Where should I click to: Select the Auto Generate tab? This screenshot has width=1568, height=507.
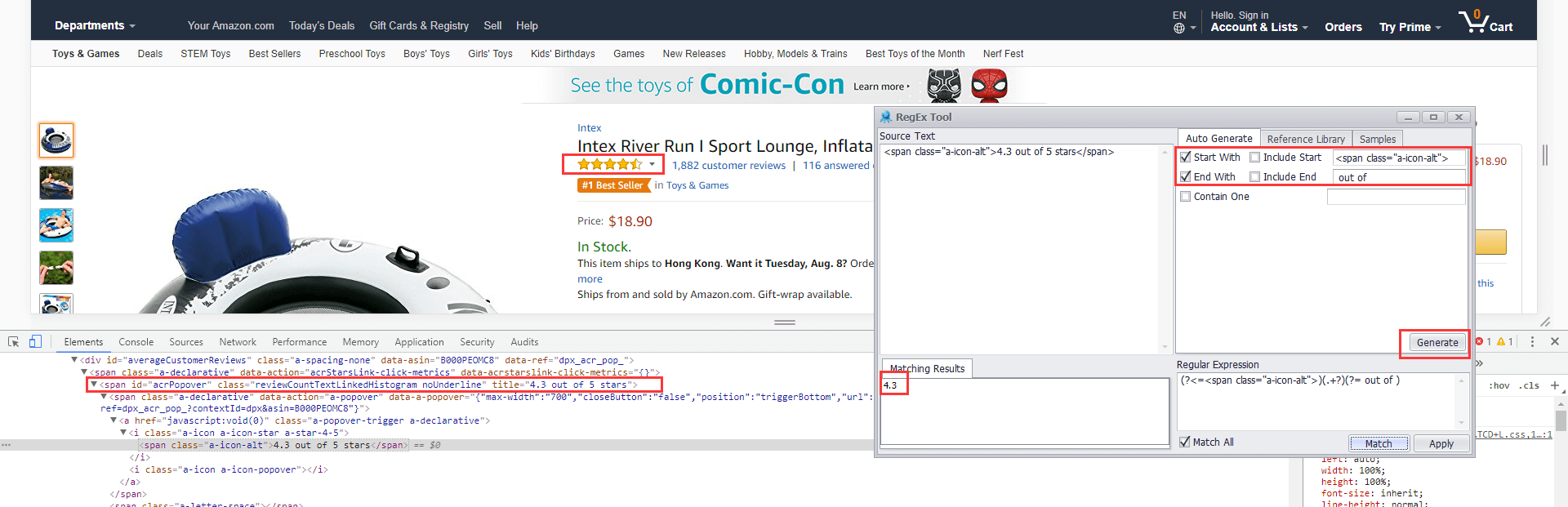click(x=1218, y=138)
